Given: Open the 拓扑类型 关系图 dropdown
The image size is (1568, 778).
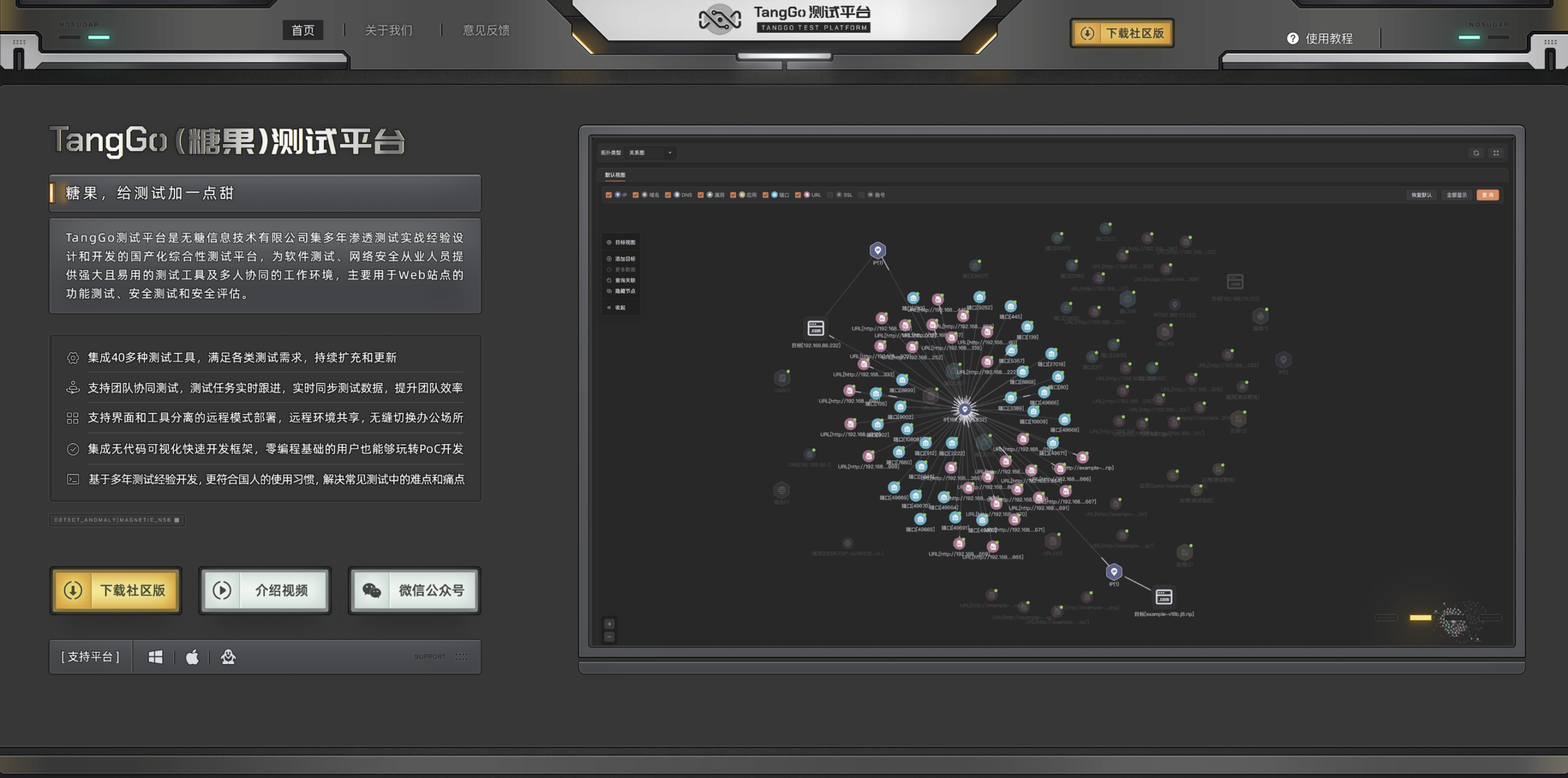Looking at the screenshot, I should pos(651,153).
